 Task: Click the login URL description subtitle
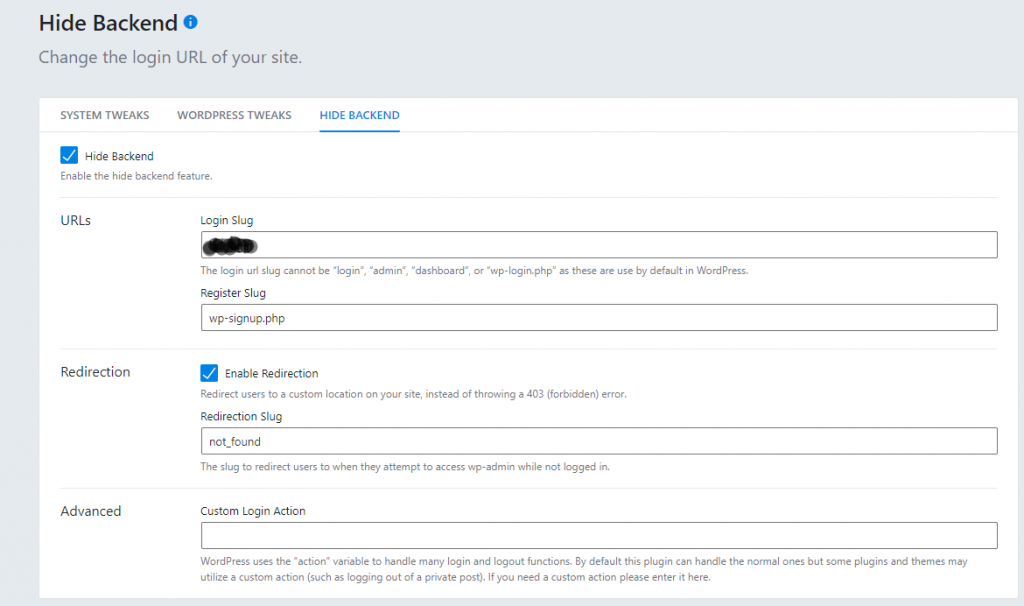(x=170, y=57)
